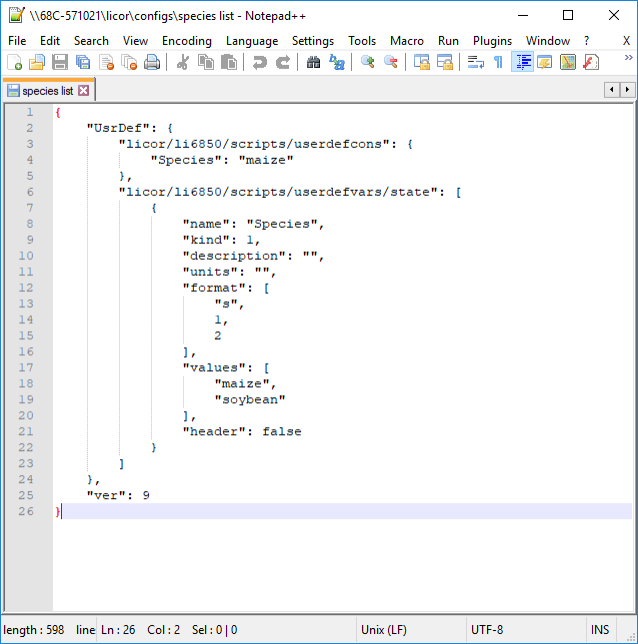Image resolution: width=638 pixels, height=644 pixels.
Task: Open the Plugins menu
Action: 492,41
